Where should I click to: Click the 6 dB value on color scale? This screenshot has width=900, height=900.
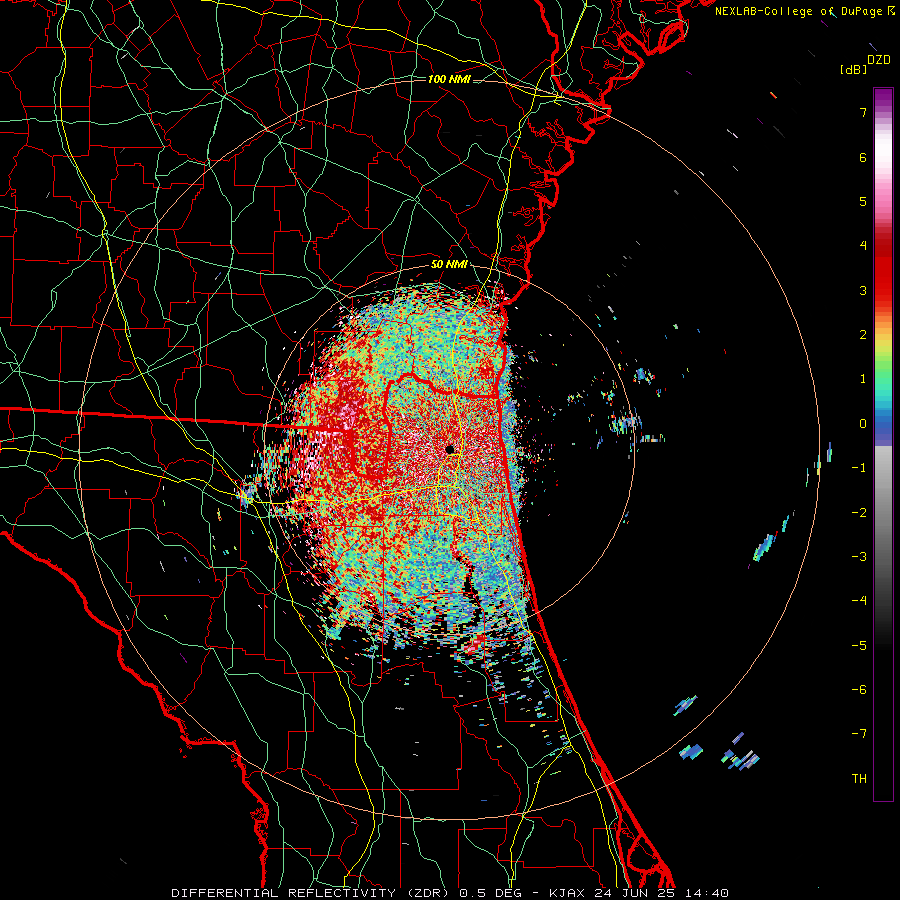[x=863, y=157]
